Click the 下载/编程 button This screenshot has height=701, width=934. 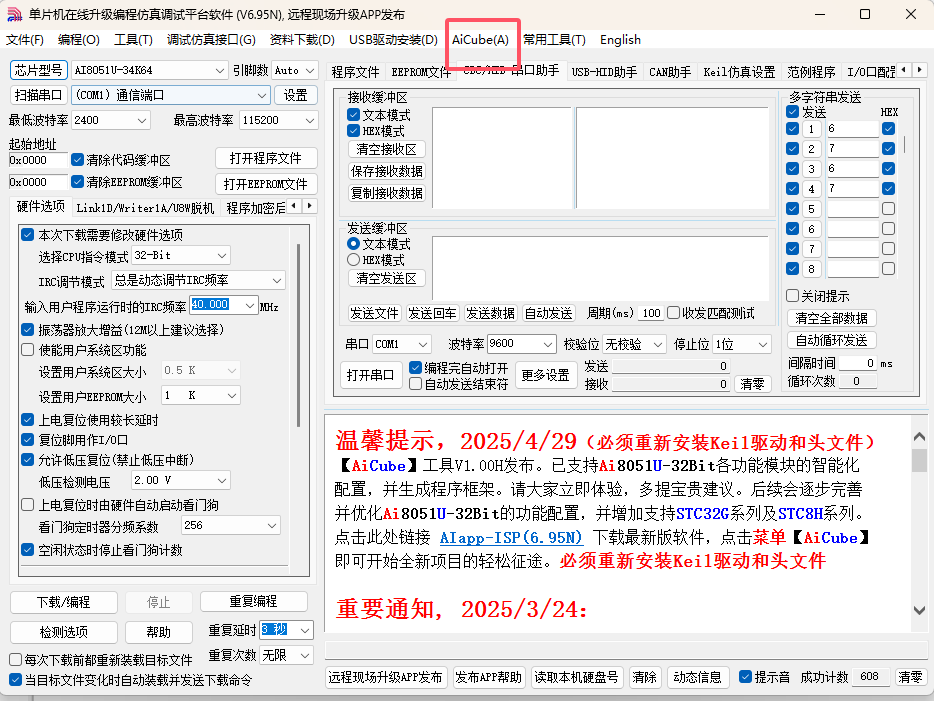pos(63,602)
